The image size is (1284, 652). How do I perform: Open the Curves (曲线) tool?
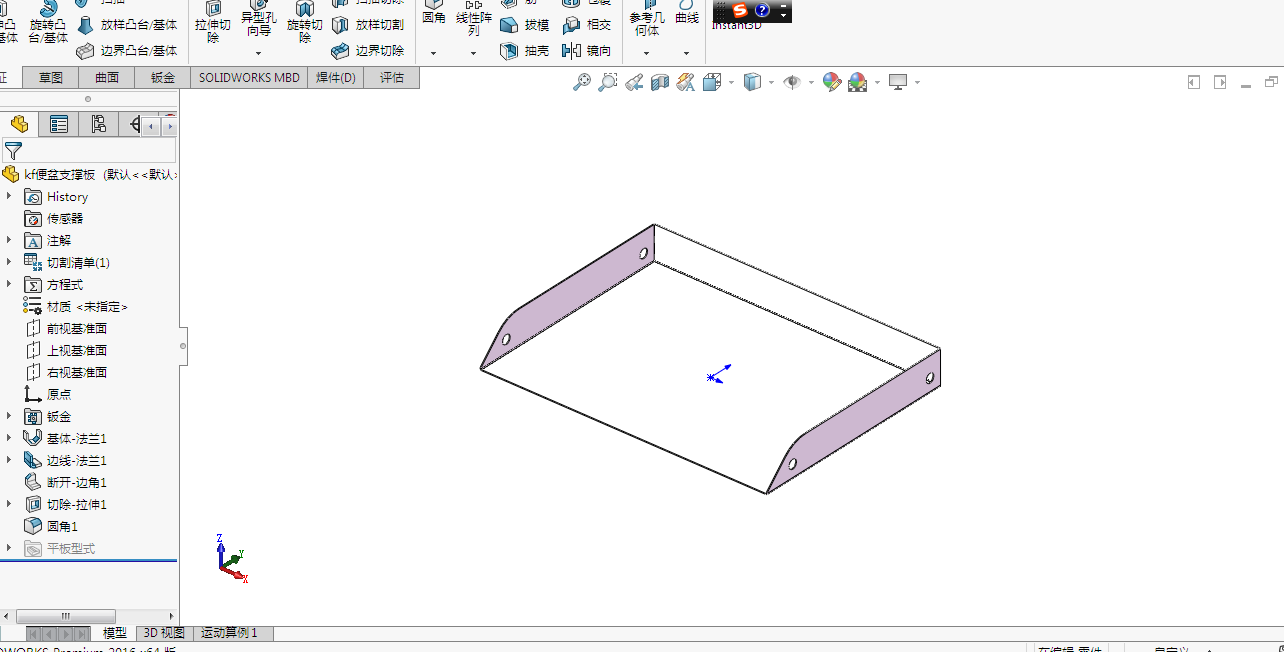coord(687,14)
